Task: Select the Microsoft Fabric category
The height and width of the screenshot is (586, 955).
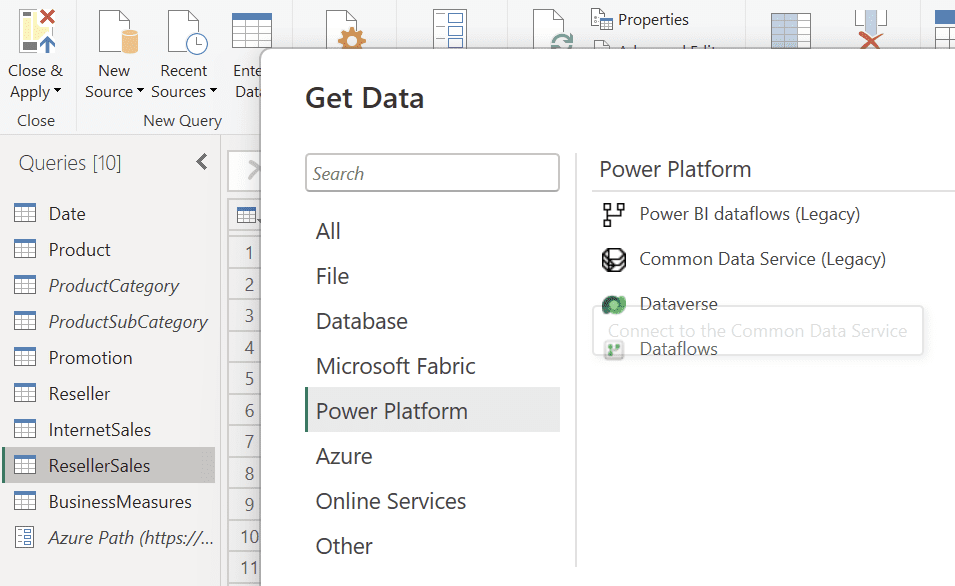Action: pos(396,366)
